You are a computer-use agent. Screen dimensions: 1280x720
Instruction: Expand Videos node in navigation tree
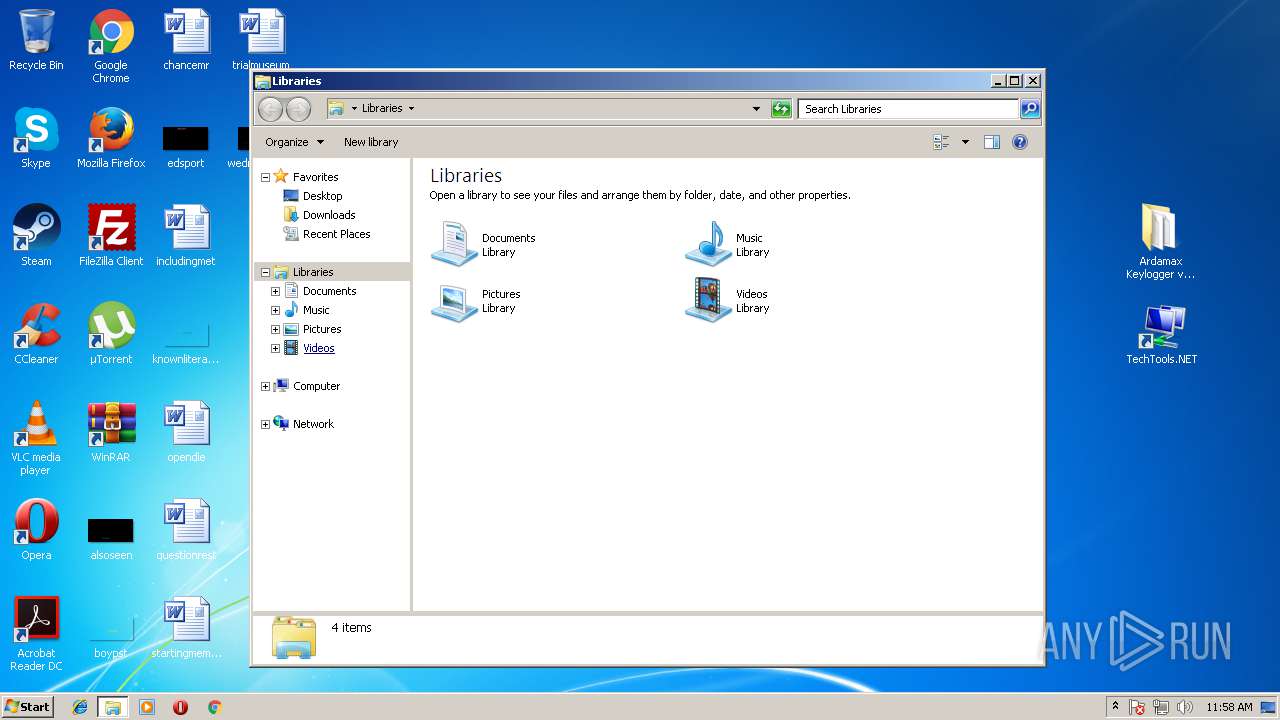pos(275,348)
